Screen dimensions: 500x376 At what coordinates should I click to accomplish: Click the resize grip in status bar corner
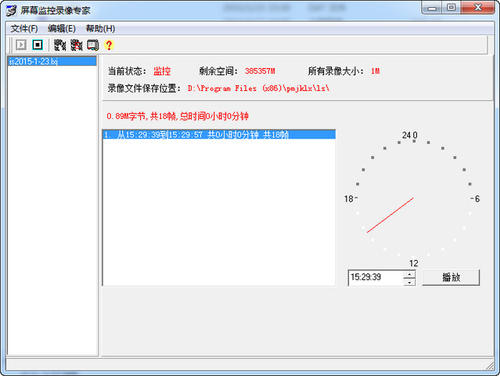(x=490, y=366)
